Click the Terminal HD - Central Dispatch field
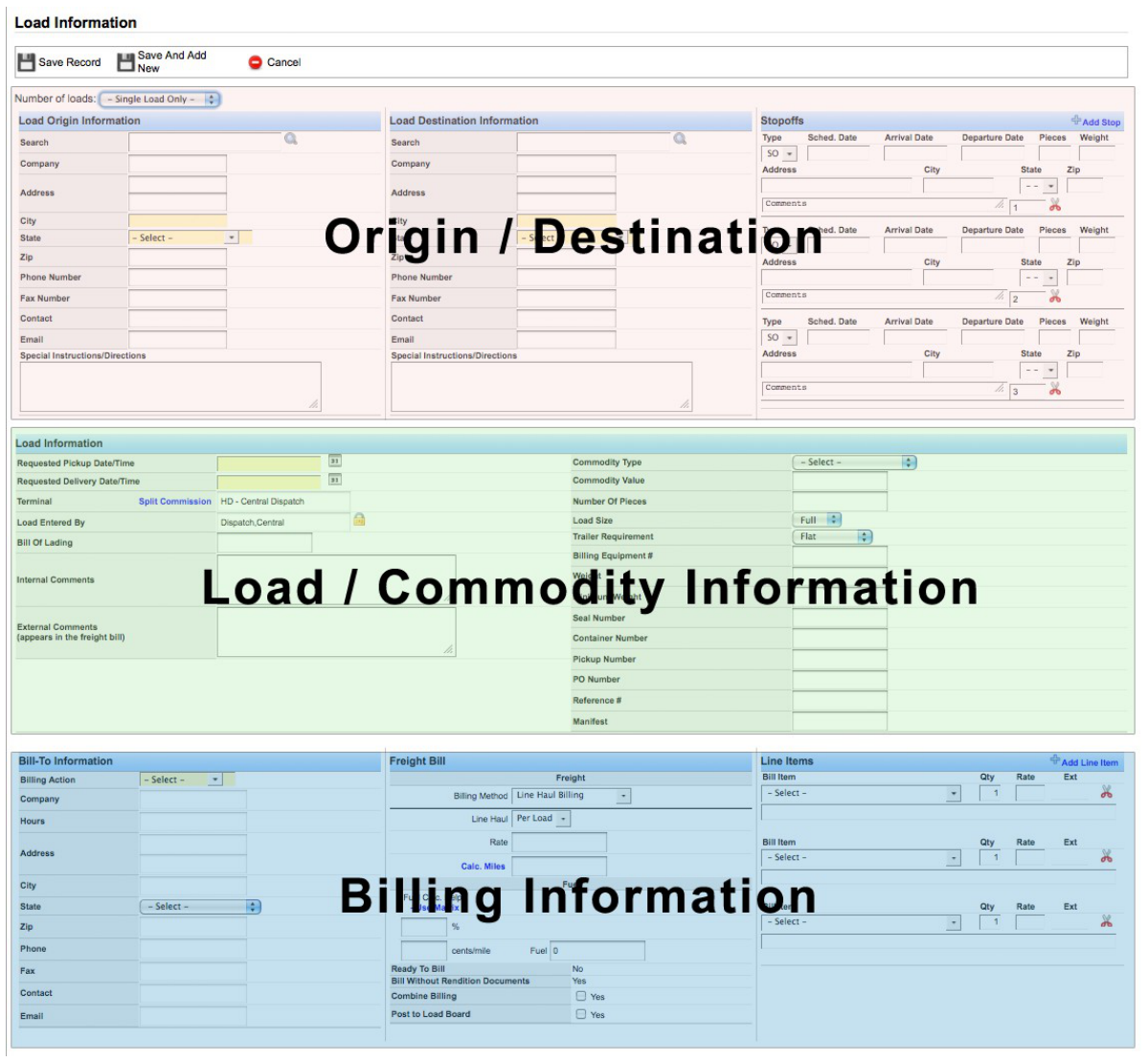1148x1062 pixels. (283, 502)
